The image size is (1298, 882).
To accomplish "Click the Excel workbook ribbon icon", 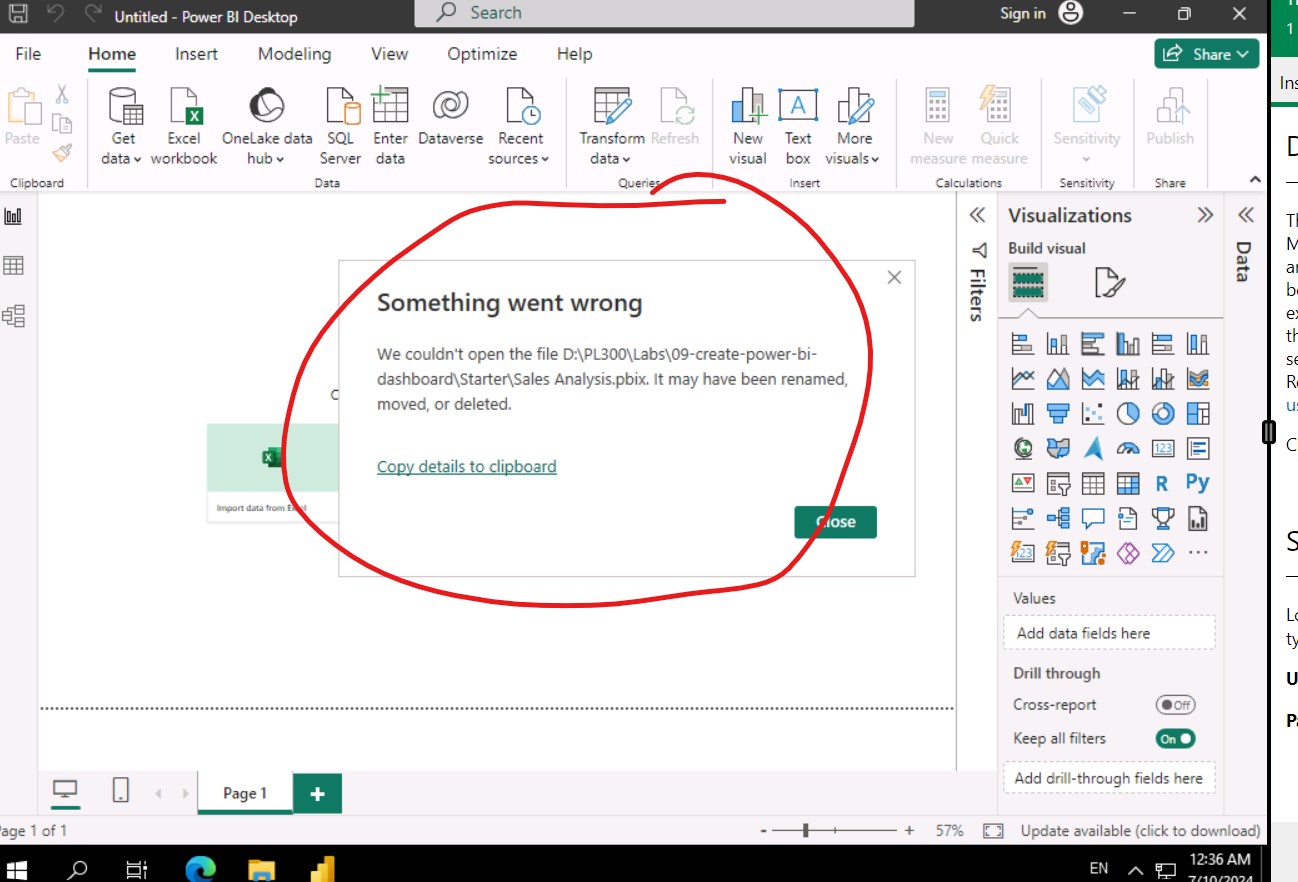I will point(184,126).
